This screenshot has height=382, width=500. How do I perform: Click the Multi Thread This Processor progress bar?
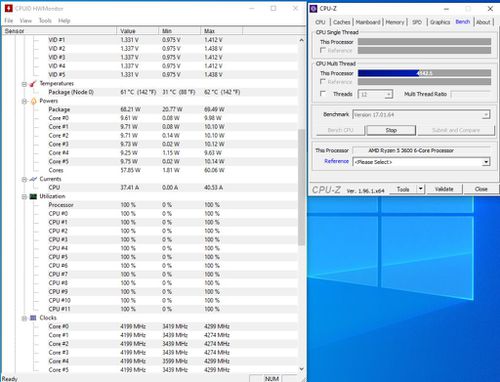pyautogui.click(x=424, y=73)
